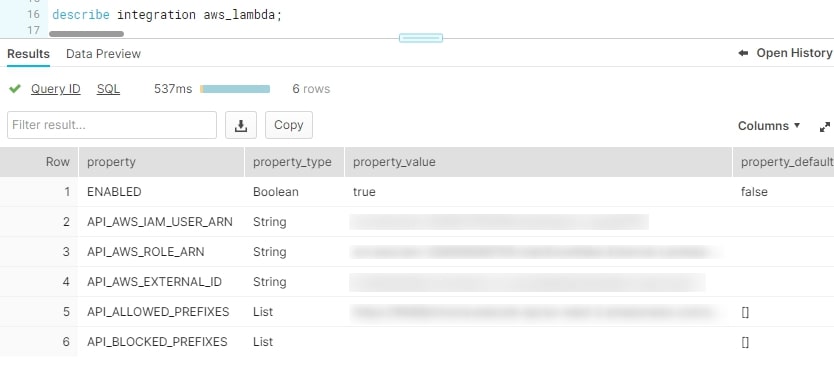Select the ENABLED property cell
The width and height of the screenshot is (834, 384).
pos(114,192)
